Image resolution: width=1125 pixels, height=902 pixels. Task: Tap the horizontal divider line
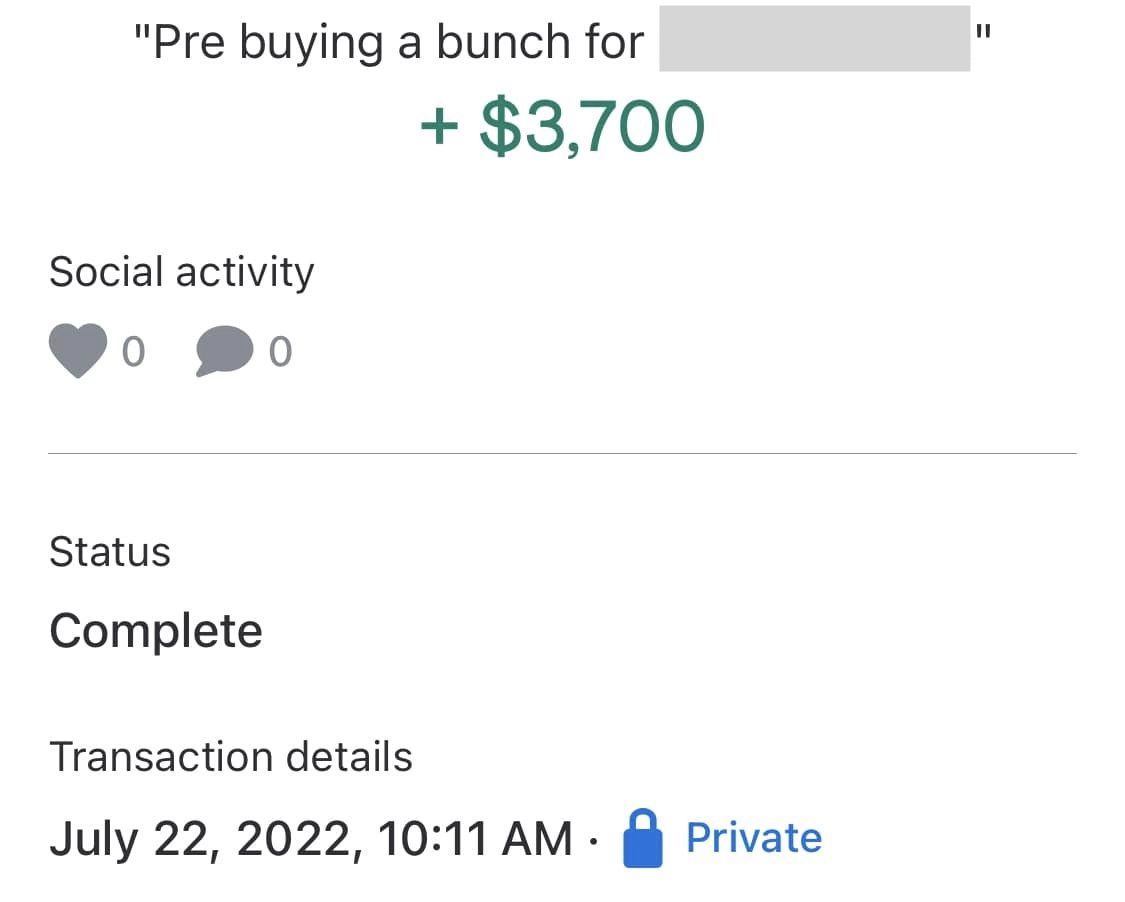coord(562,454)
